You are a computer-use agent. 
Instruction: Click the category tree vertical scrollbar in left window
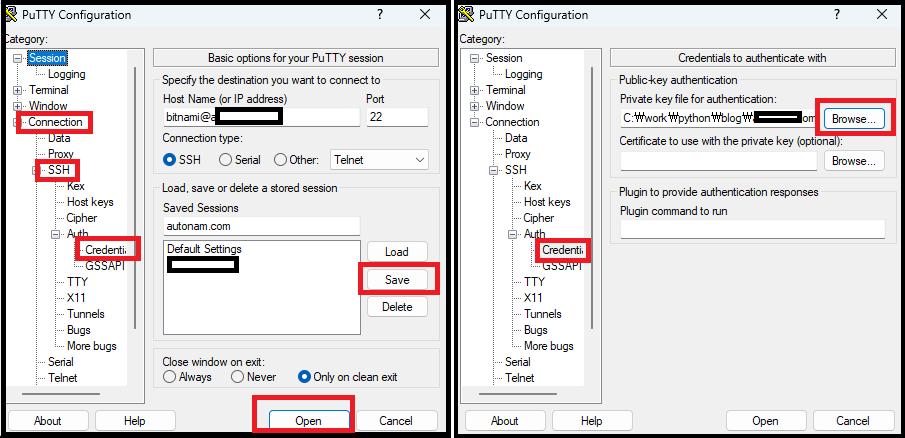[135, 198]
